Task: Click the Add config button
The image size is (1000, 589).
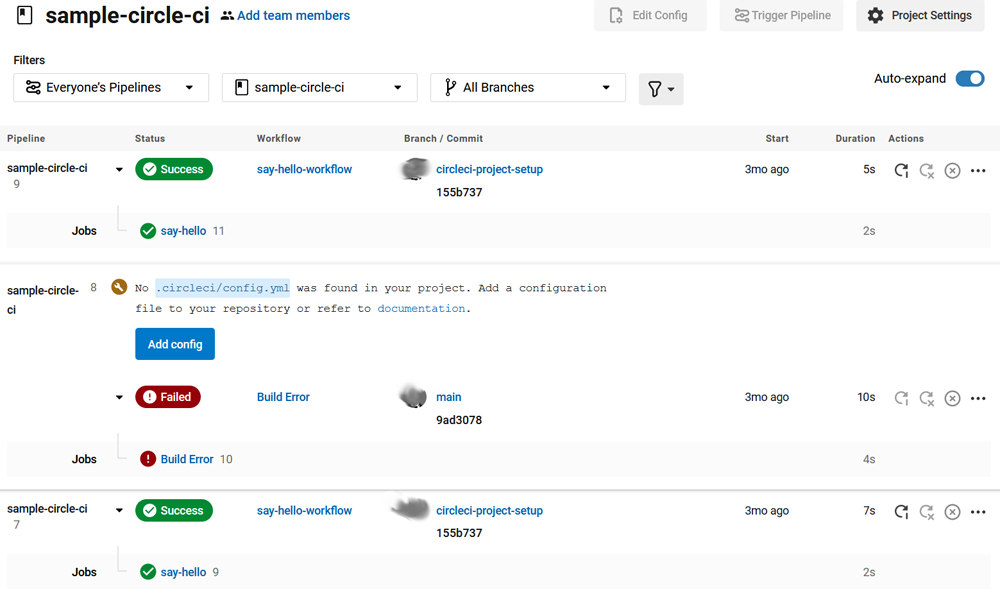Action: 174,343
